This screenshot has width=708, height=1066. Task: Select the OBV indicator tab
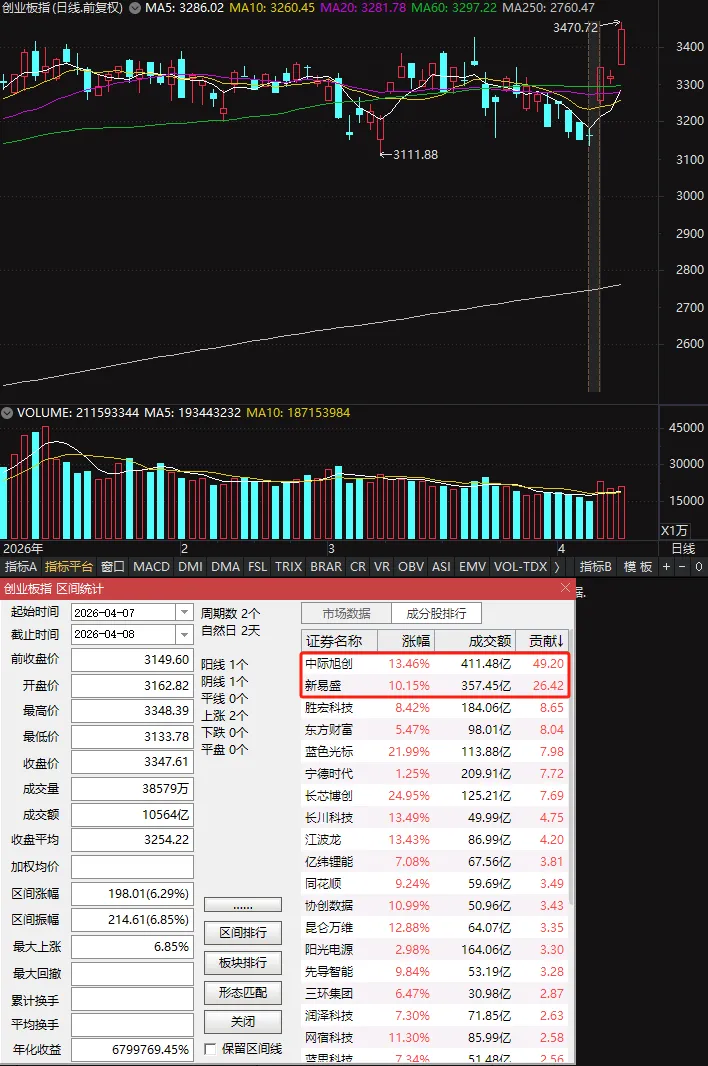click(x=411, y=566)
